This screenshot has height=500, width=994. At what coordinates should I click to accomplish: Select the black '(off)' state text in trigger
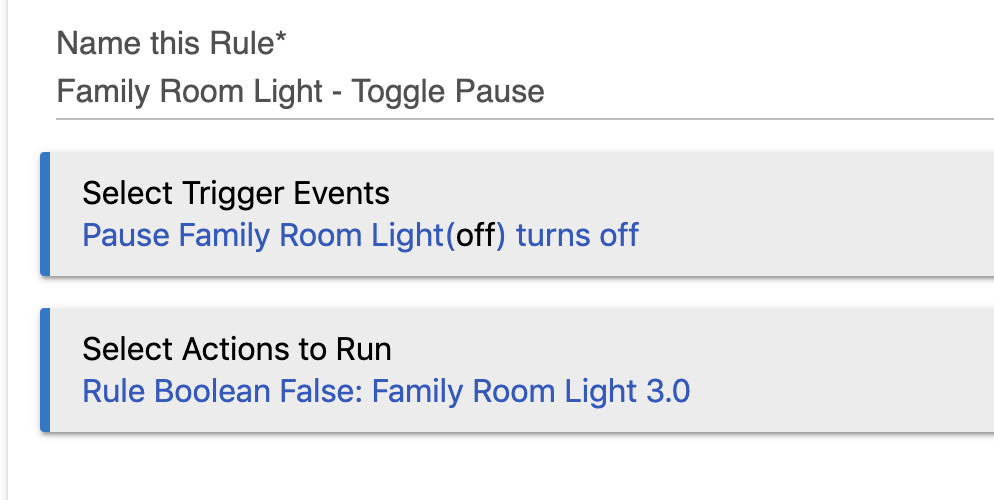[475, 235]
